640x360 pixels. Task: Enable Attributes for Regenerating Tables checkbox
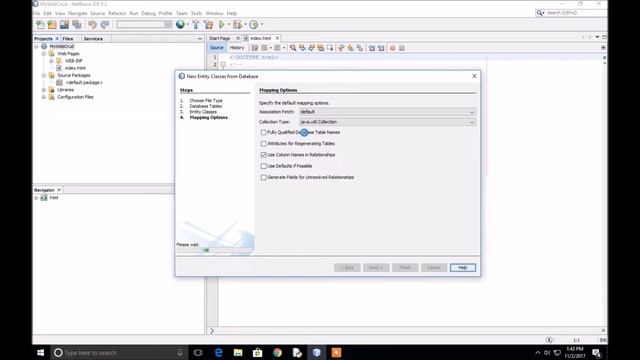tap(263, 144)
